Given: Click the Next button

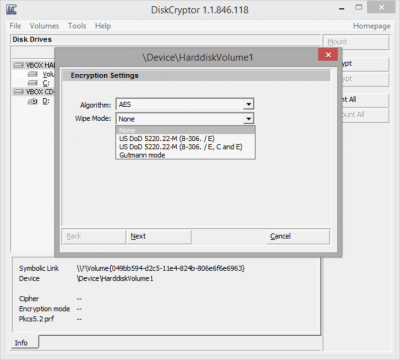Looking at the screenshot, I should [x=159, y=236].
